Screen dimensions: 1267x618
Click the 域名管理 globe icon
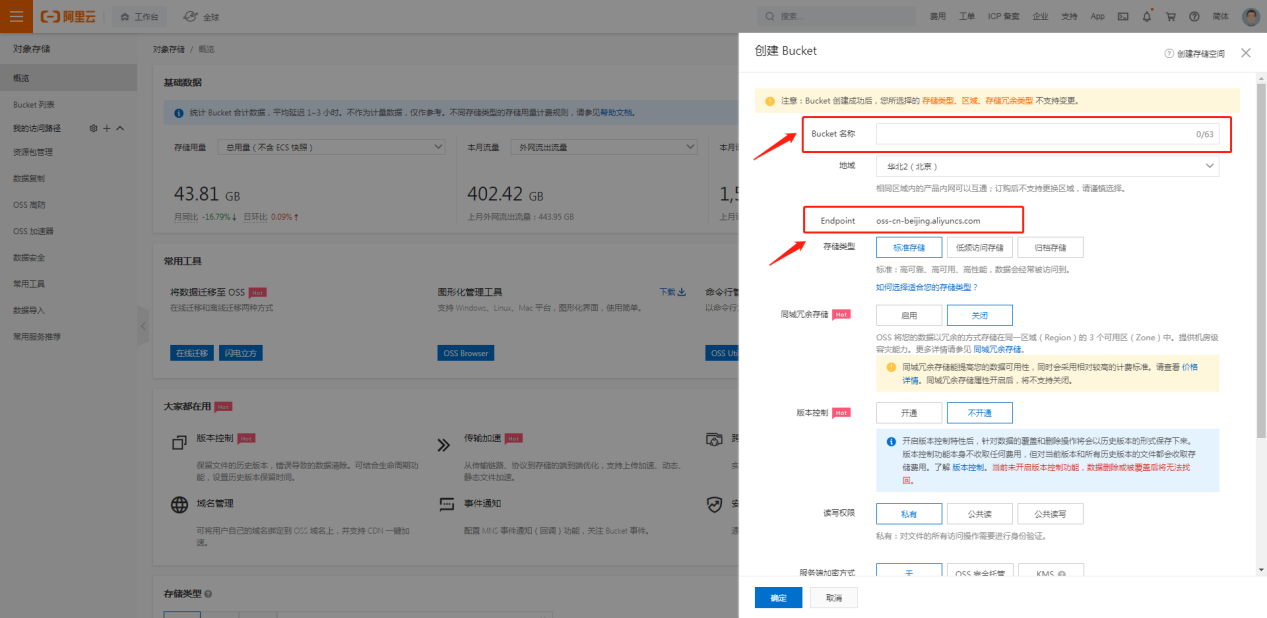pos(180,504)
